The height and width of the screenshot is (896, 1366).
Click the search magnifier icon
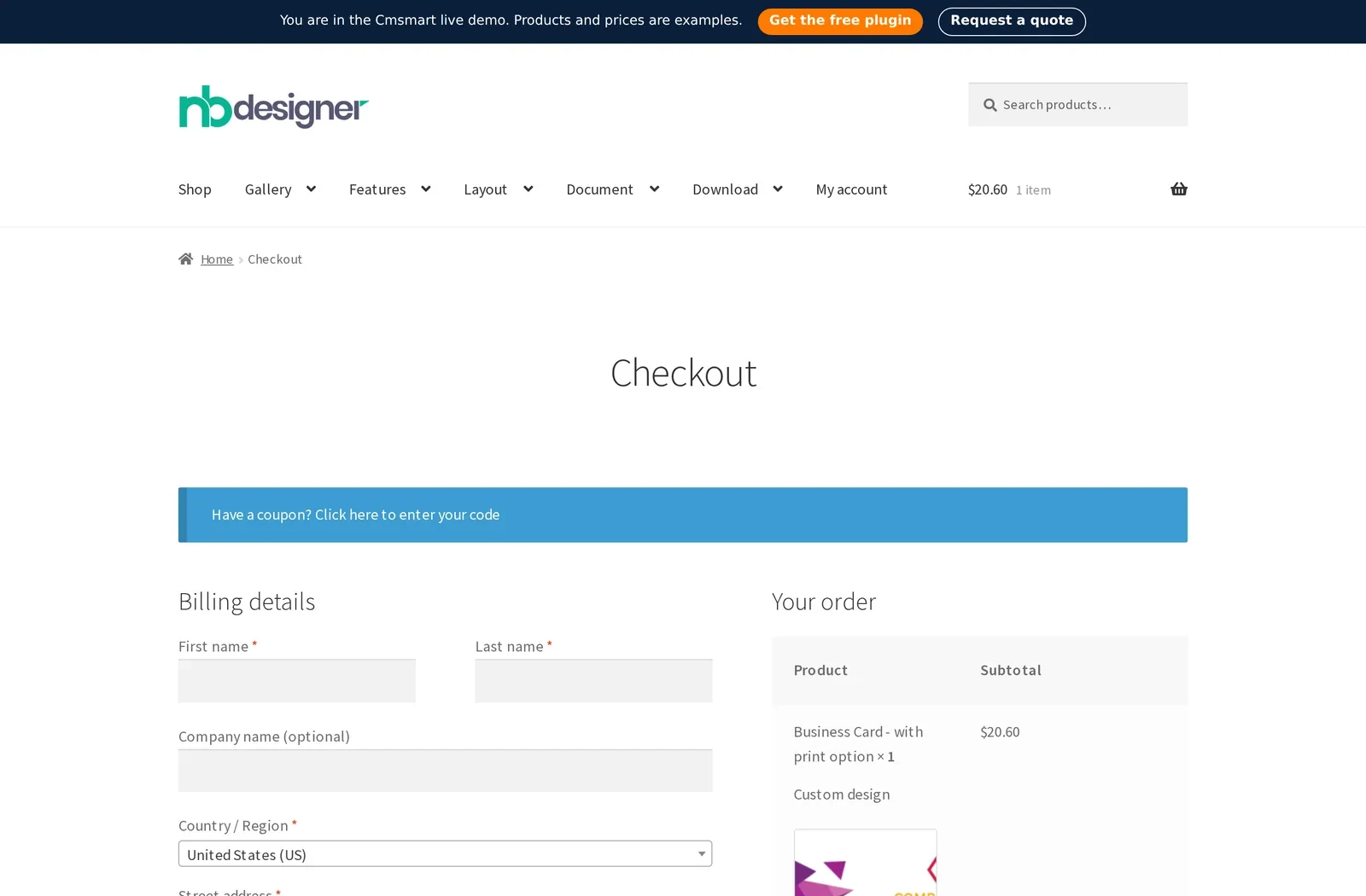989,105
